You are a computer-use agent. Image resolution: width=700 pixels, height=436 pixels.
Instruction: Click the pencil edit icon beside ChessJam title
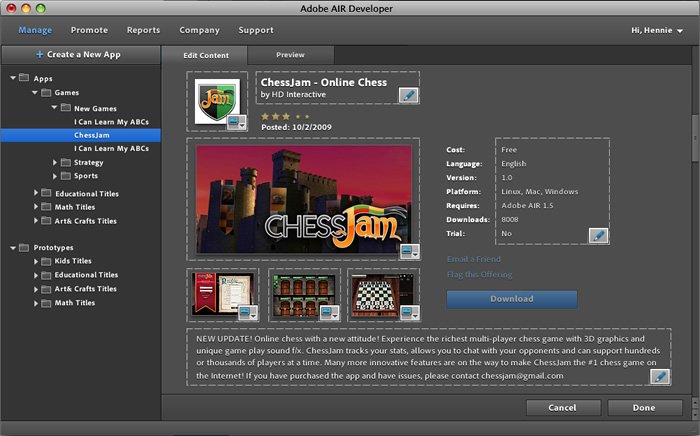click(x=408, y=95)
